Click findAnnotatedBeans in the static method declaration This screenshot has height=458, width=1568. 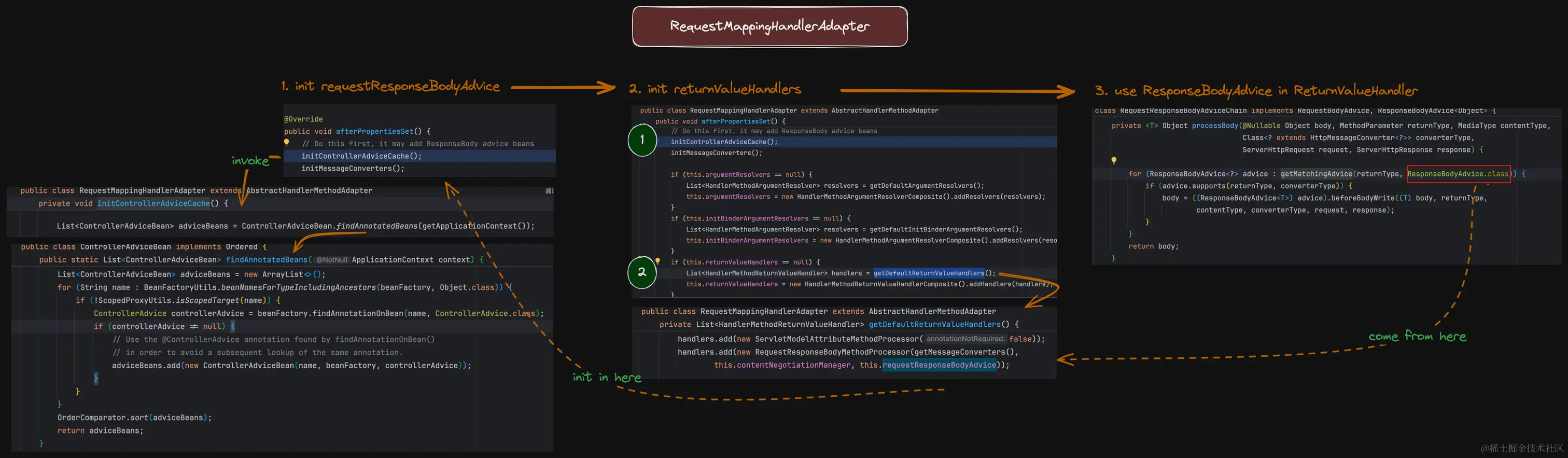click(x=267, y=260)
